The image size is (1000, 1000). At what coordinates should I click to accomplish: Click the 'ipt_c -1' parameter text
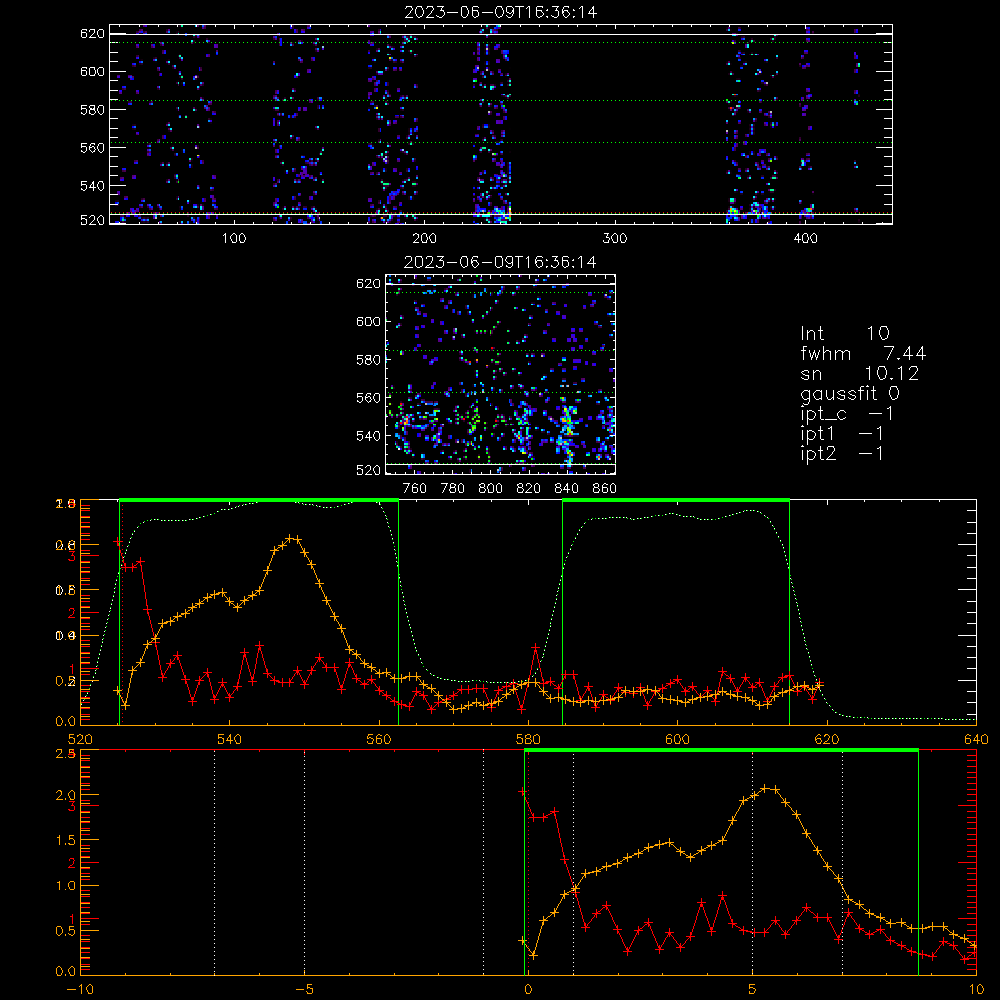[847, 414]
